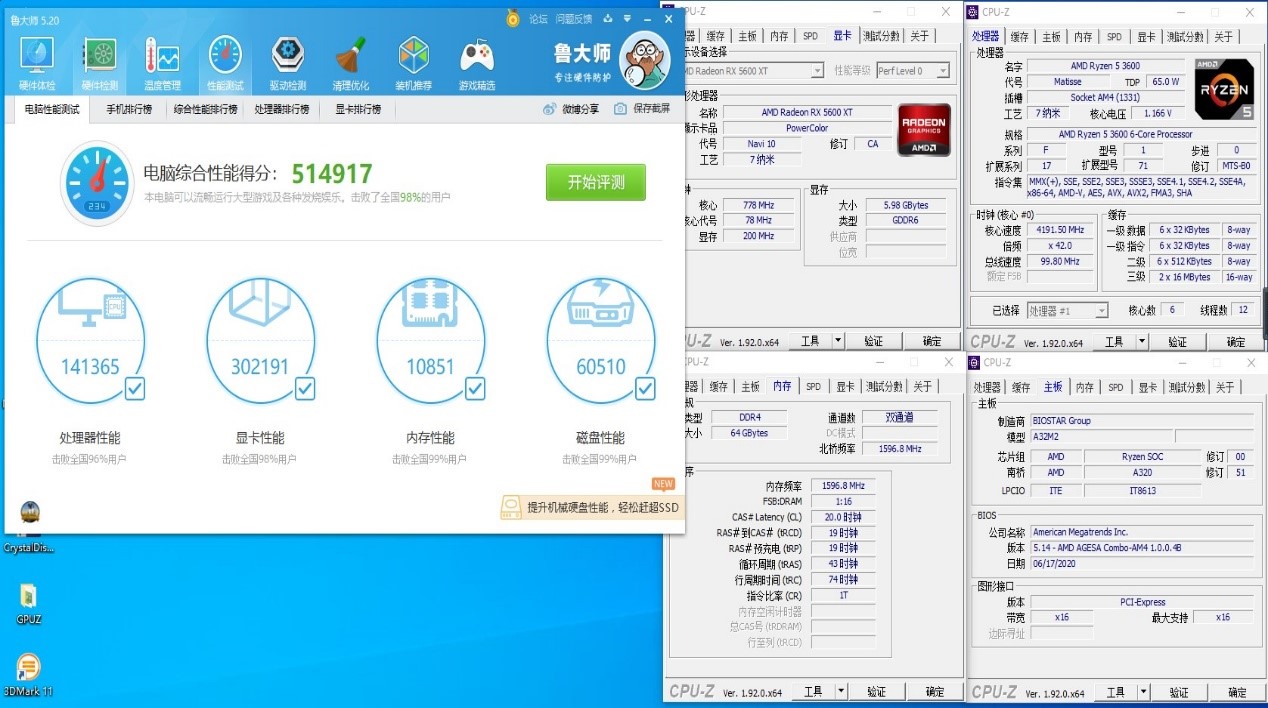Image resolution: width=1268 pixels, height=708 pixels.
Task: Switch to the 显卡排行榜 tab
Action: 357,109
